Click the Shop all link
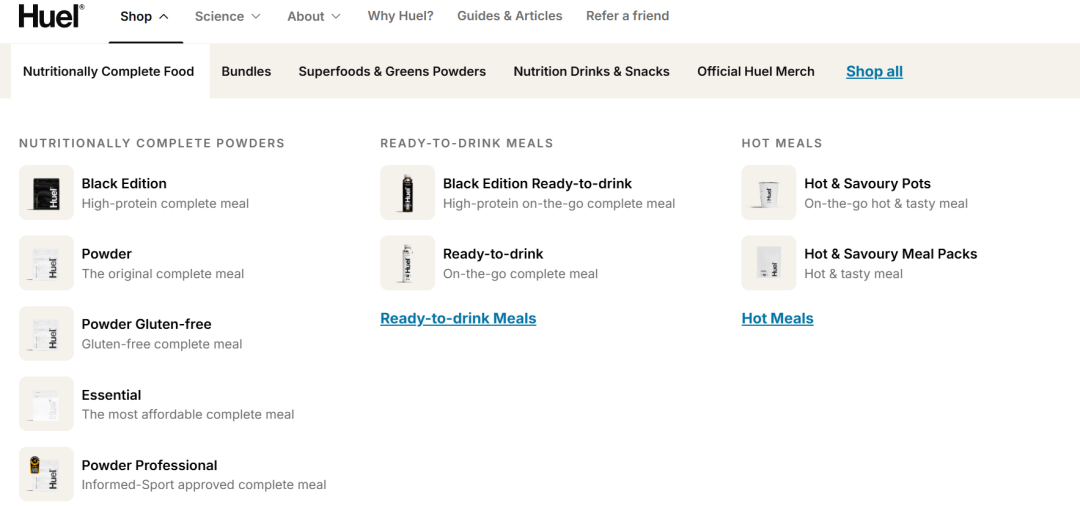 874,72
